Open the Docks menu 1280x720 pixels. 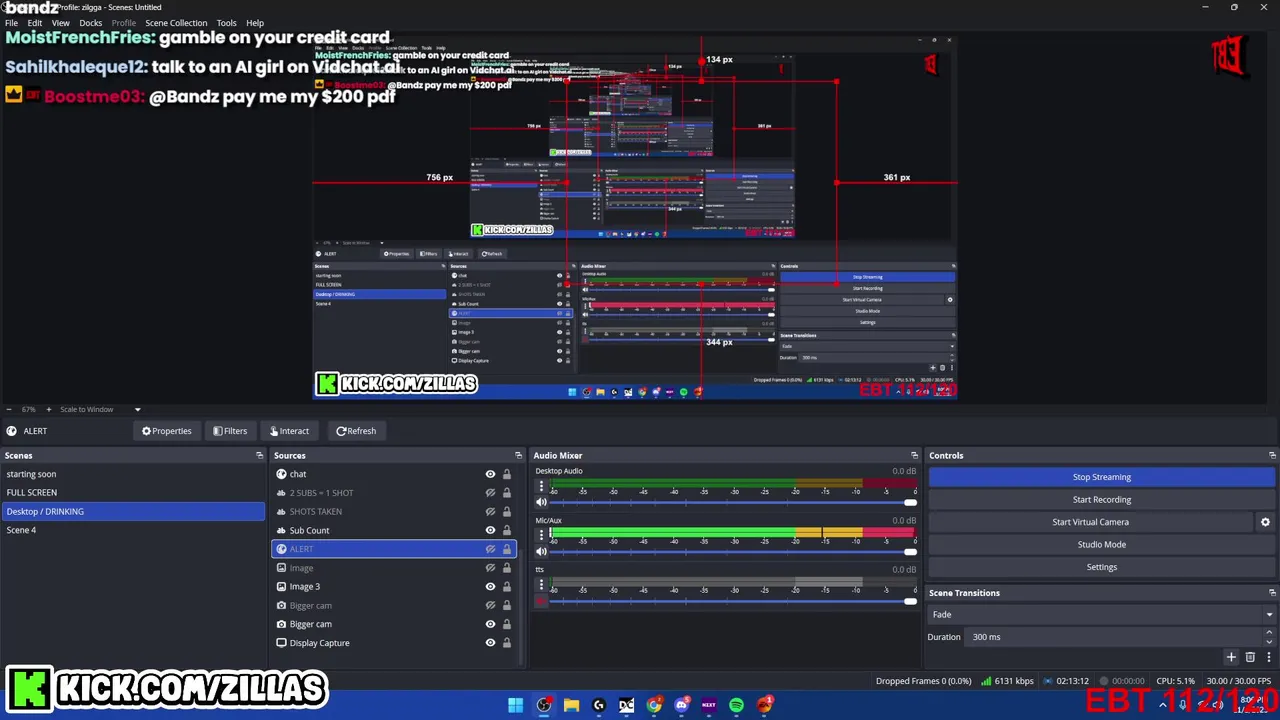click(91, 23)
